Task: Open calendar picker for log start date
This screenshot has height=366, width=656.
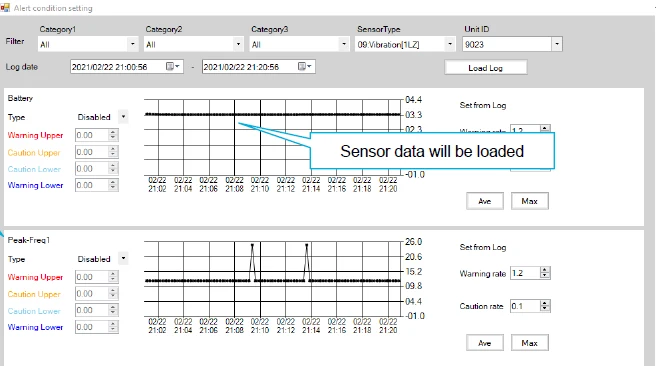Action: (x=172, y=67)
